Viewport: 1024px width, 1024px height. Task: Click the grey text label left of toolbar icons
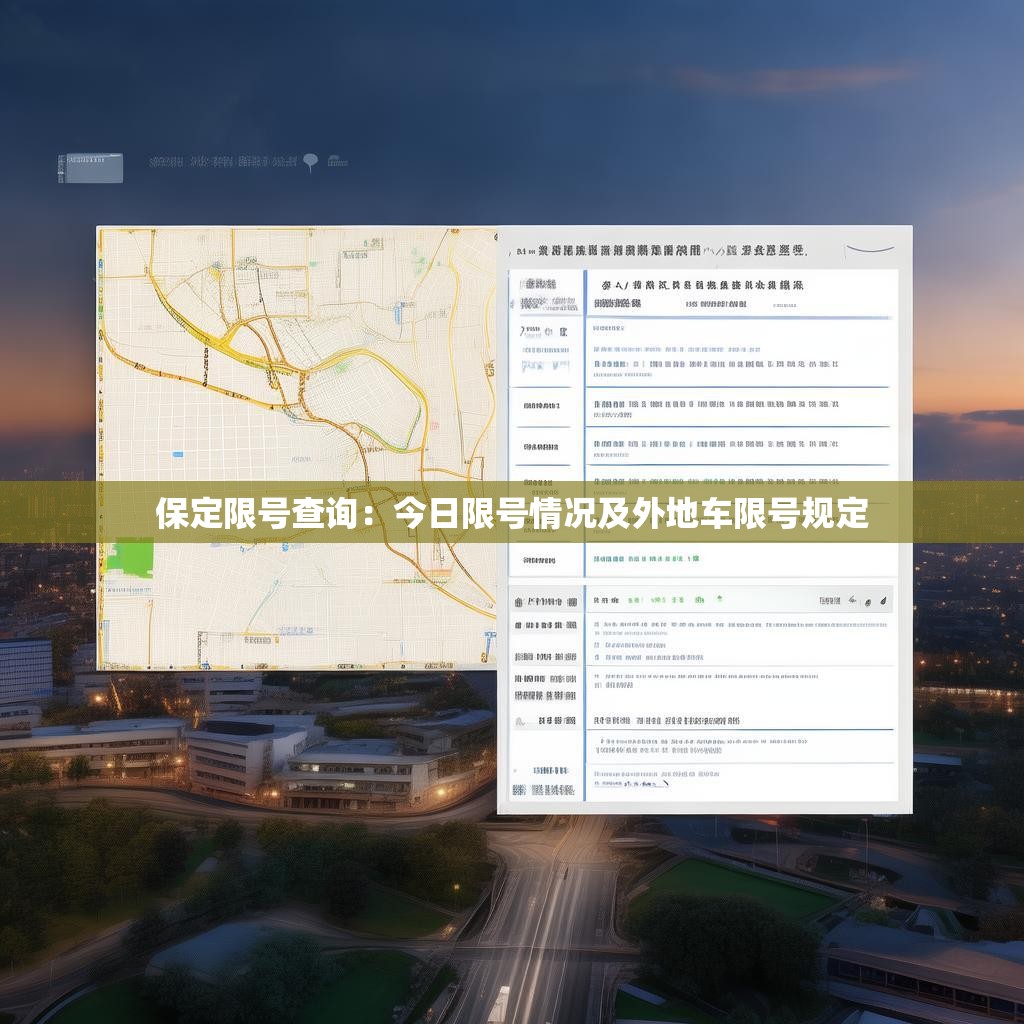(829, 601)
